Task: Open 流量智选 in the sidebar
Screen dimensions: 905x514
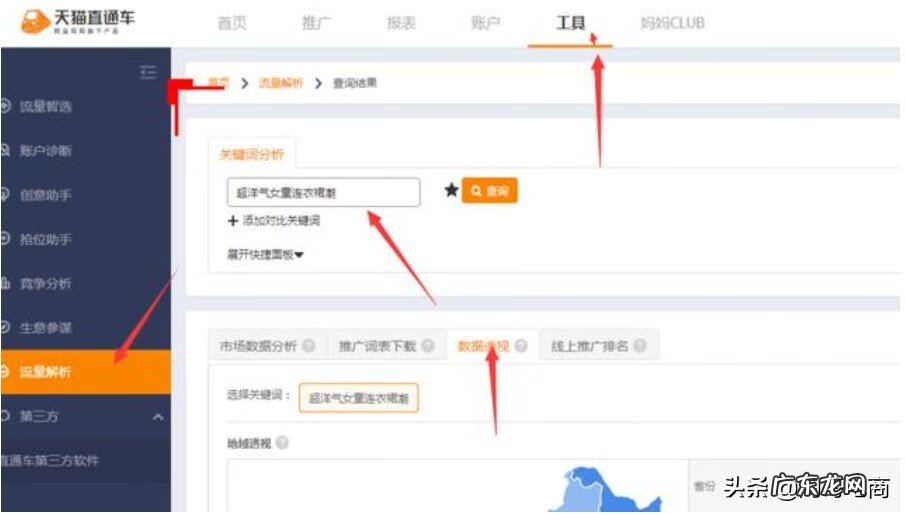Action: [x=46, y=106]
